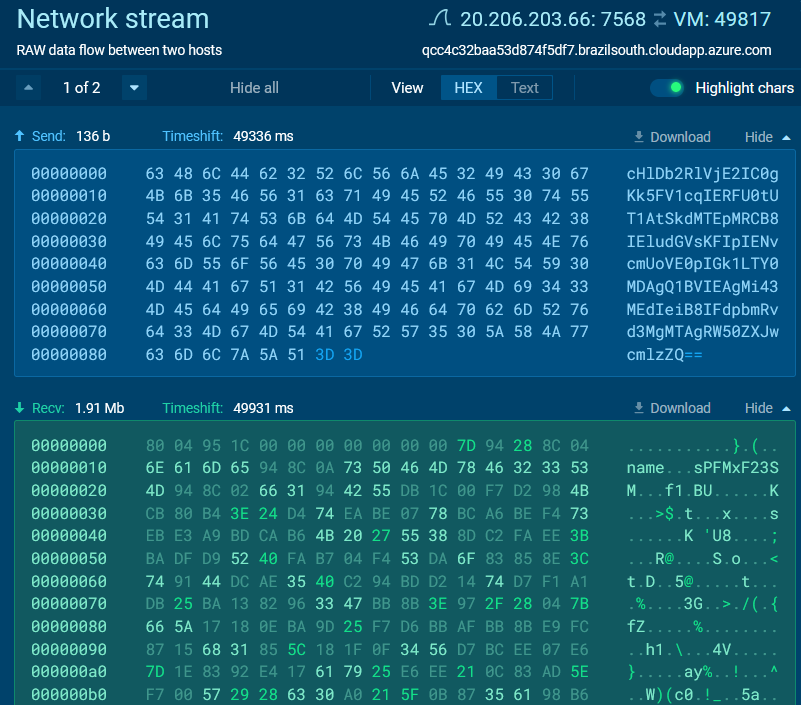
Task: Select Send offset 00000050 row
Action: [x=405, y=287]
